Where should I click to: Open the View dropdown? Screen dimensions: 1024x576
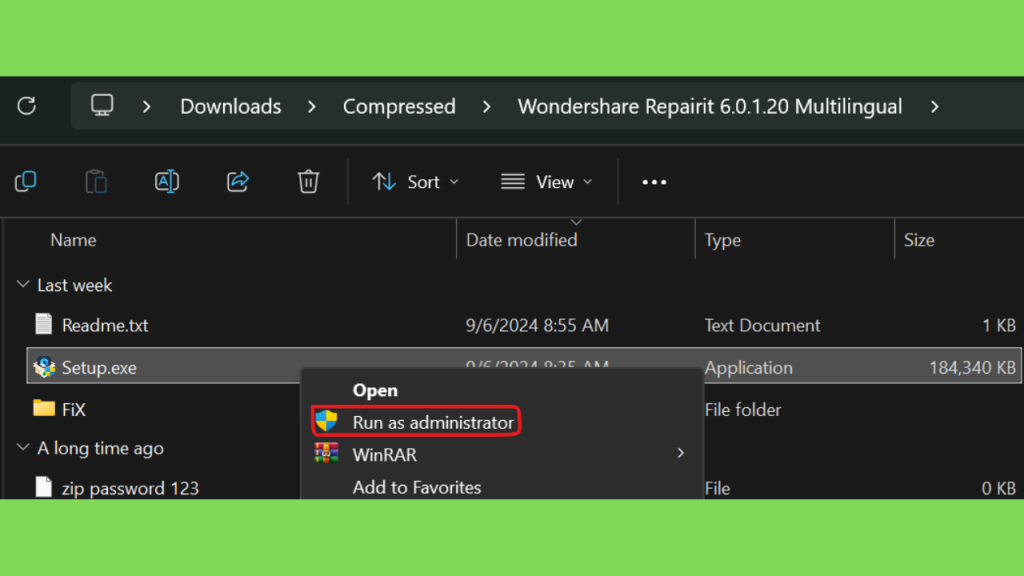(547, 182)
